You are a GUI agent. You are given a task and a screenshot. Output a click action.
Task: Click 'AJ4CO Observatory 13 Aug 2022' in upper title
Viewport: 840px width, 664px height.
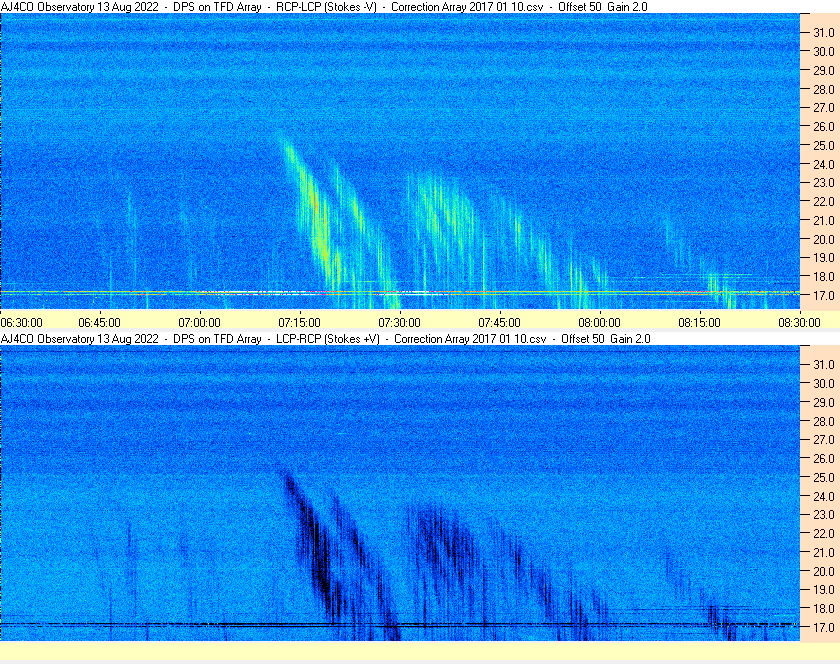[x=80, y=7]
